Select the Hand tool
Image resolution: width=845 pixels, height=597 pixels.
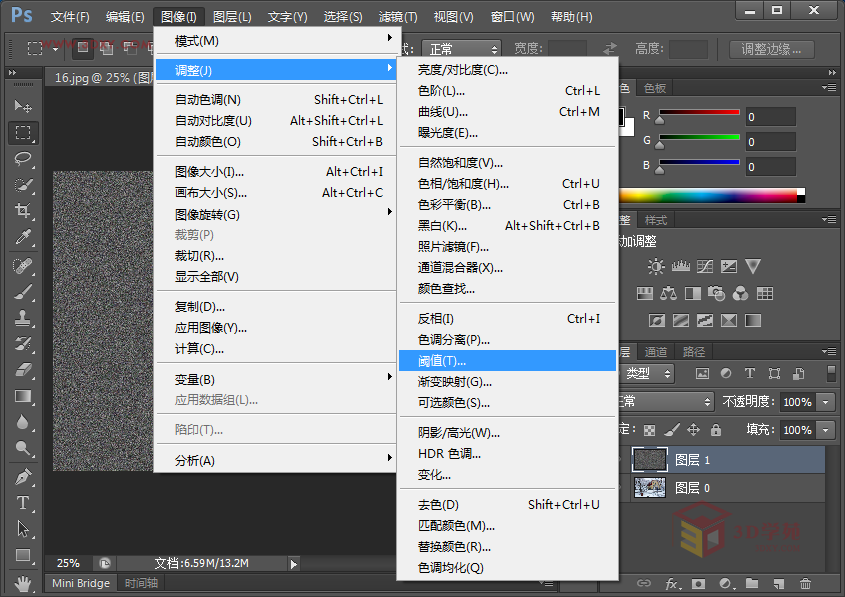pyautogui.click(x=23, y=582)
